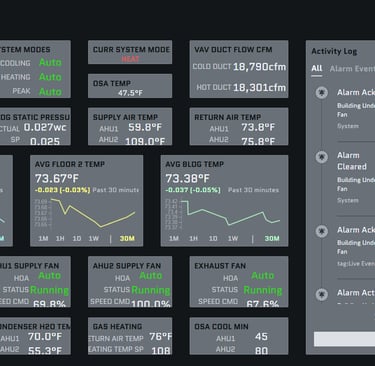This screenshot has height=366, width=375.
Task: Select 1W range on Avg Bldg Temp chart
Action: click(233, 238)
